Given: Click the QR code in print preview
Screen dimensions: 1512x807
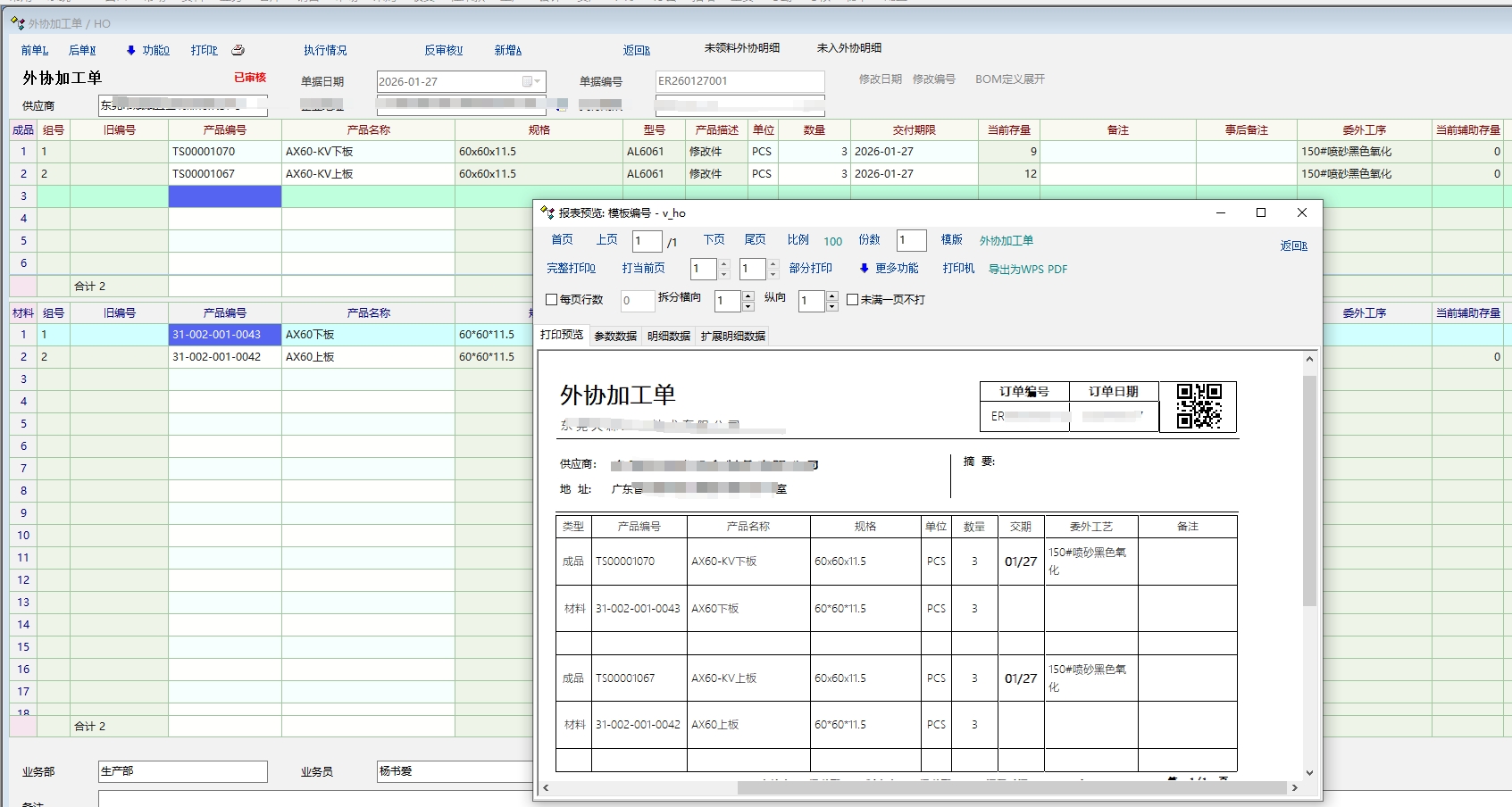Looking at the screenshot, I should tap(1199, 406).
